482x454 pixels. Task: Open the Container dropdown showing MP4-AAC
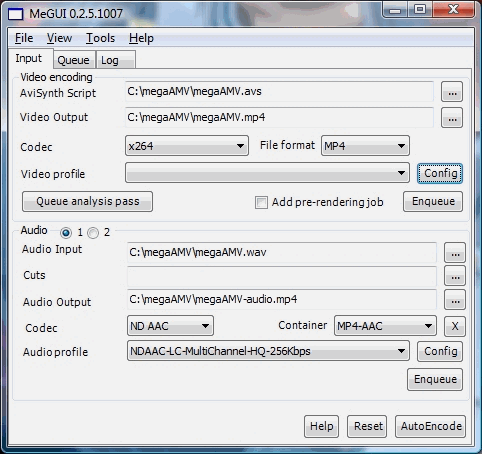tap(385, 326)
